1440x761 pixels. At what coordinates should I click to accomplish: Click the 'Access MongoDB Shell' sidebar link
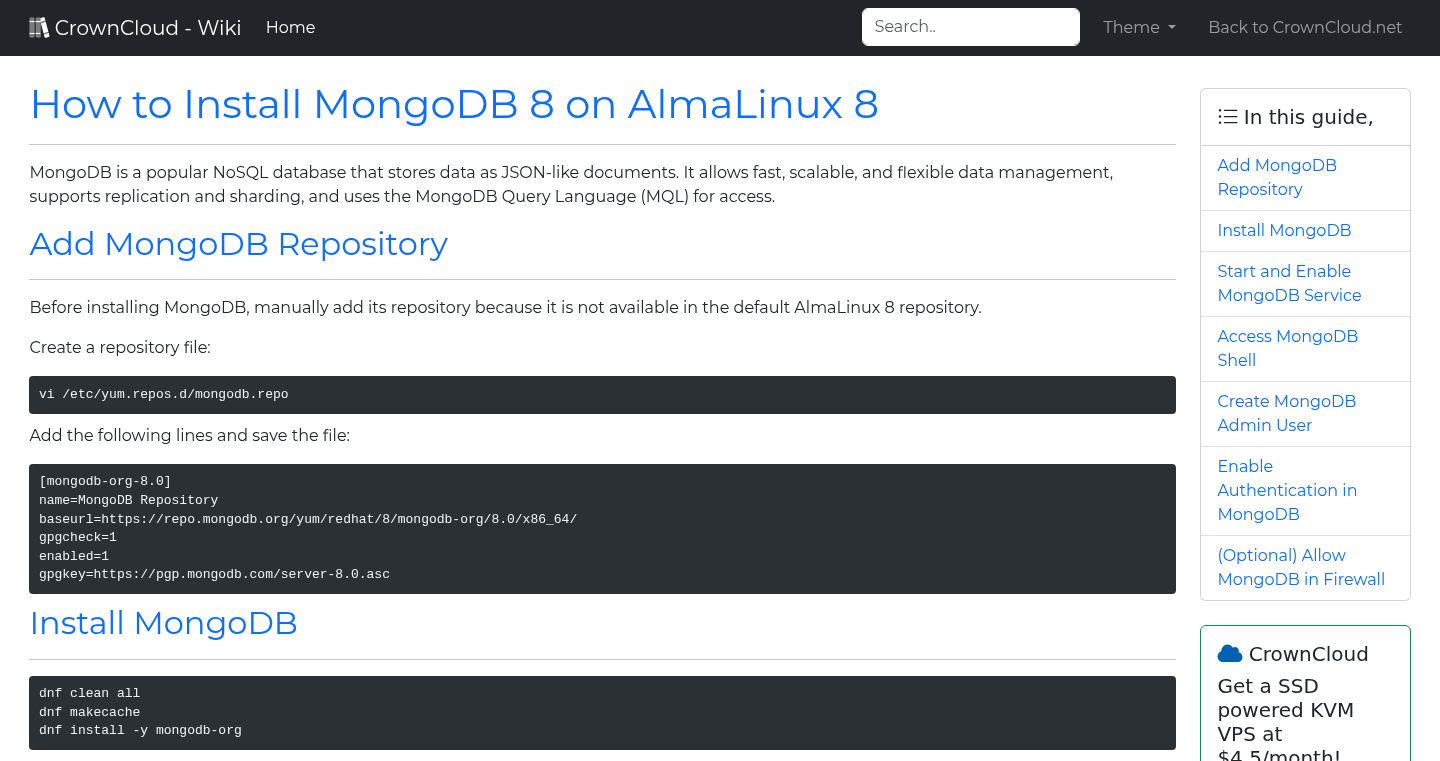click(x=1287, y=348)
